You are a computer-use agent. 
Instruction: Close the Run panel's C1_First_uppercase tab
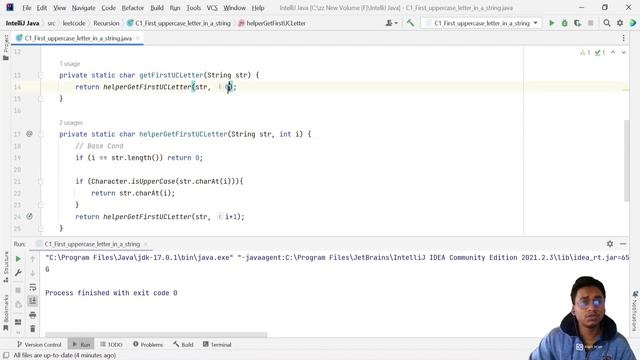click(146, 244)
